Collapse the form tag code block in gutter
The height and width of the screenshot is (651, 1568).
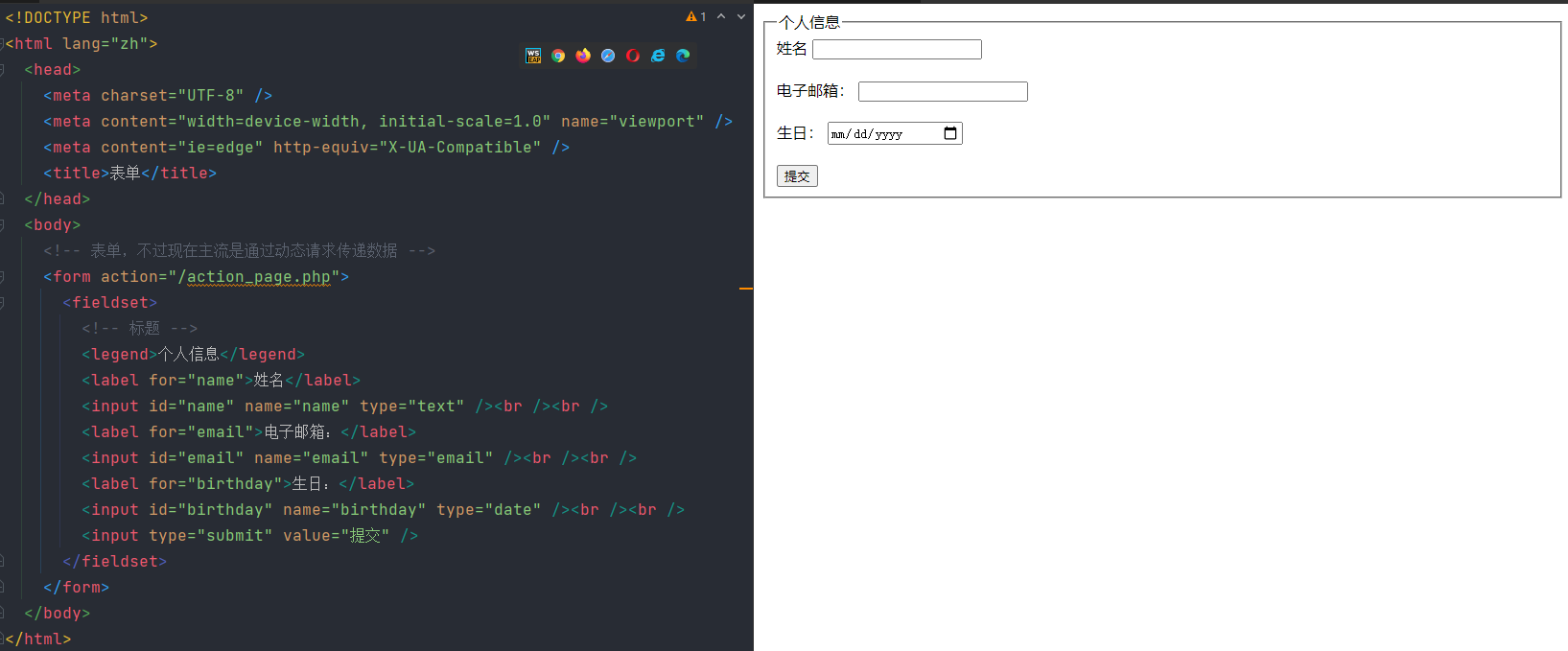[3, 277]
